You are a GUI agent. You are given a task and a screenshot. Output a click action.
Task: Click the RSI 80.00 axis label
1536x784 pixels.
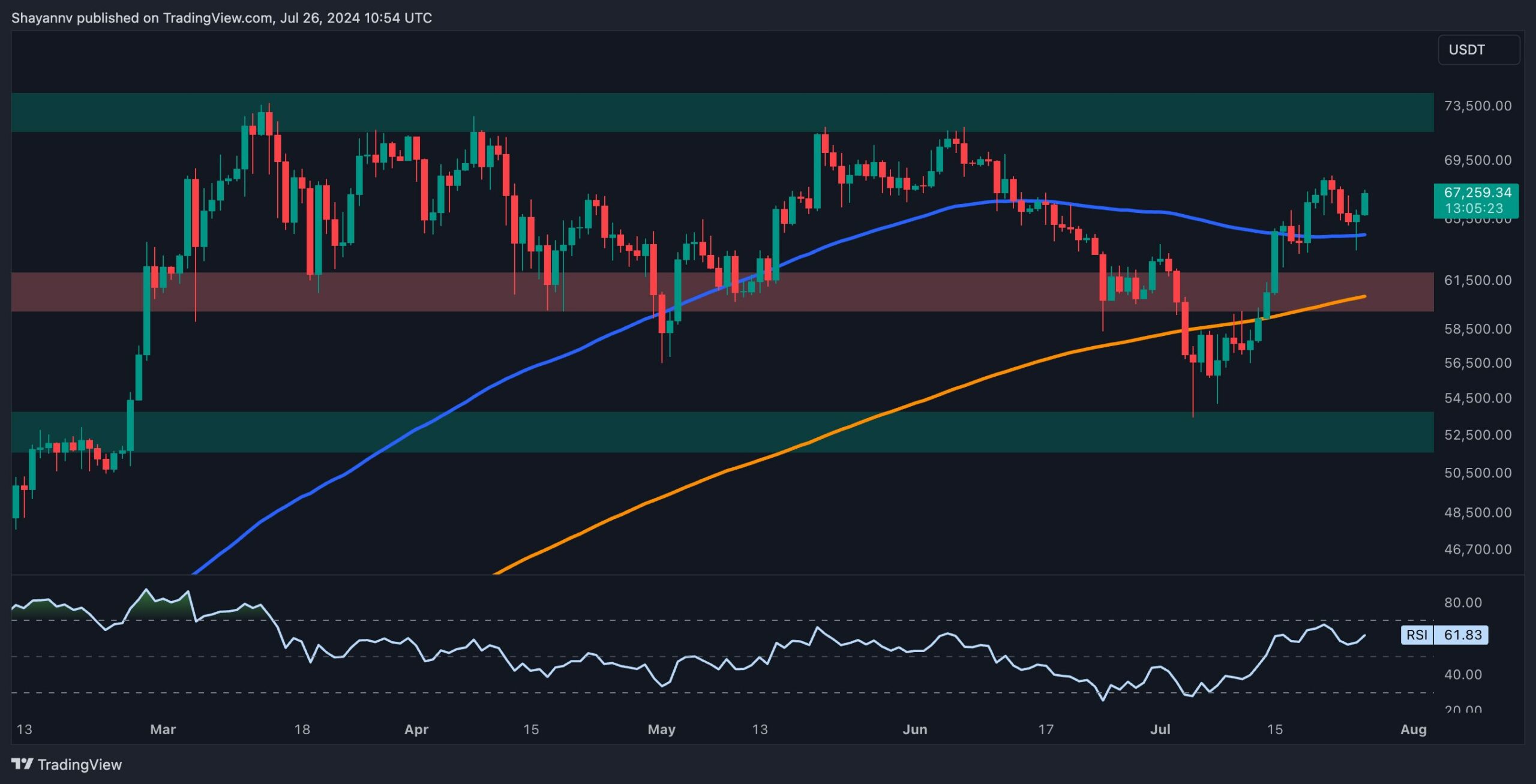[1463, 602]
